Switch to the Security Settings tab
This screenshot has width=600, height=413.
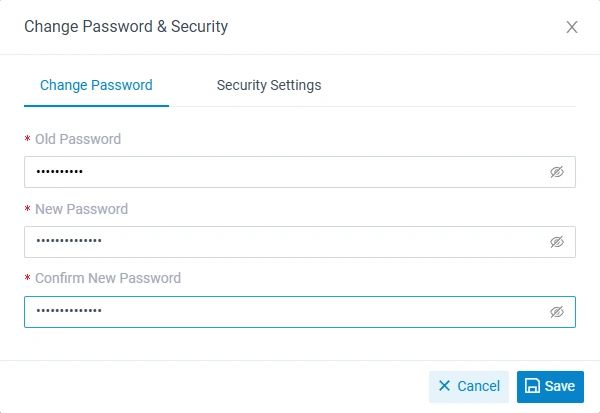(269, 85)
